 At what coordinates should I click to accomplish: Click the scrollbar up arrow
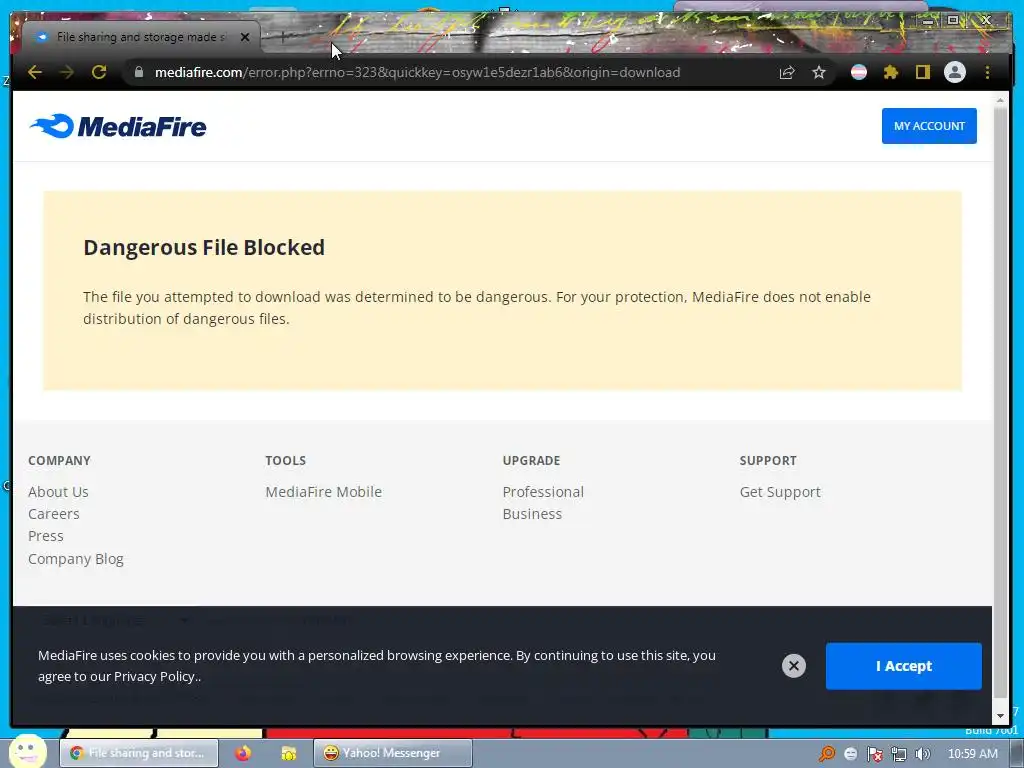click(1000, 101)
